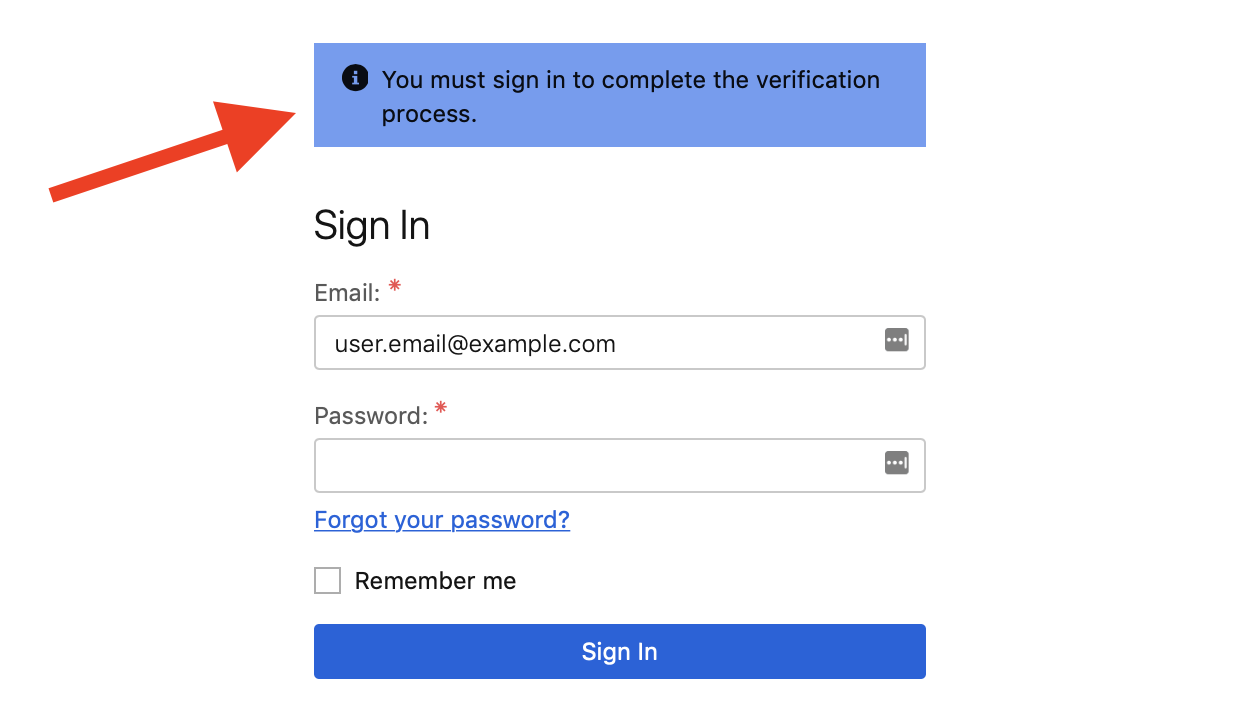Click the red asterisk beside Email label
The image size is (1242, 714).
click(395, 287)
